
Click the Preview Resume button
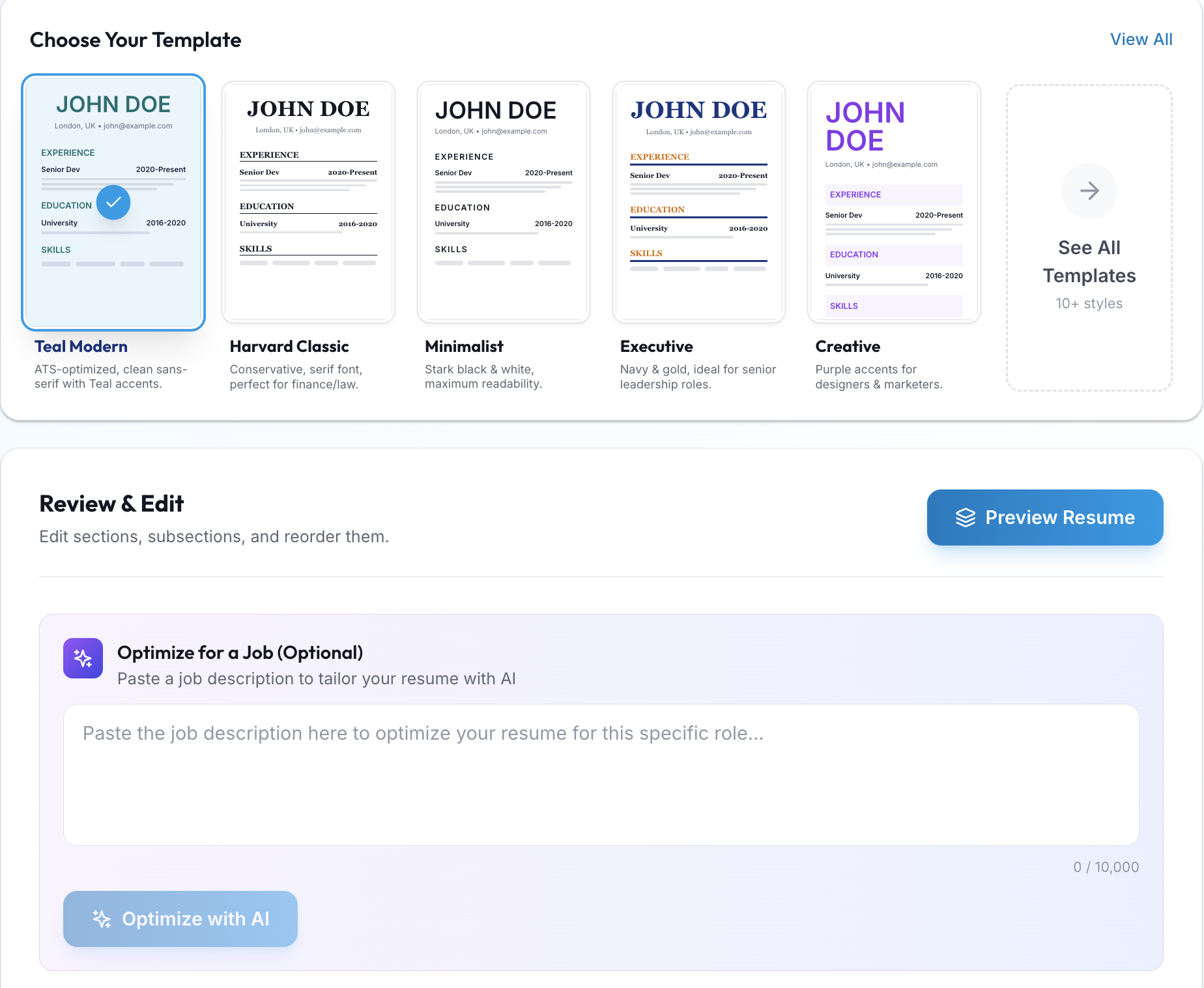pos(1044,517)
